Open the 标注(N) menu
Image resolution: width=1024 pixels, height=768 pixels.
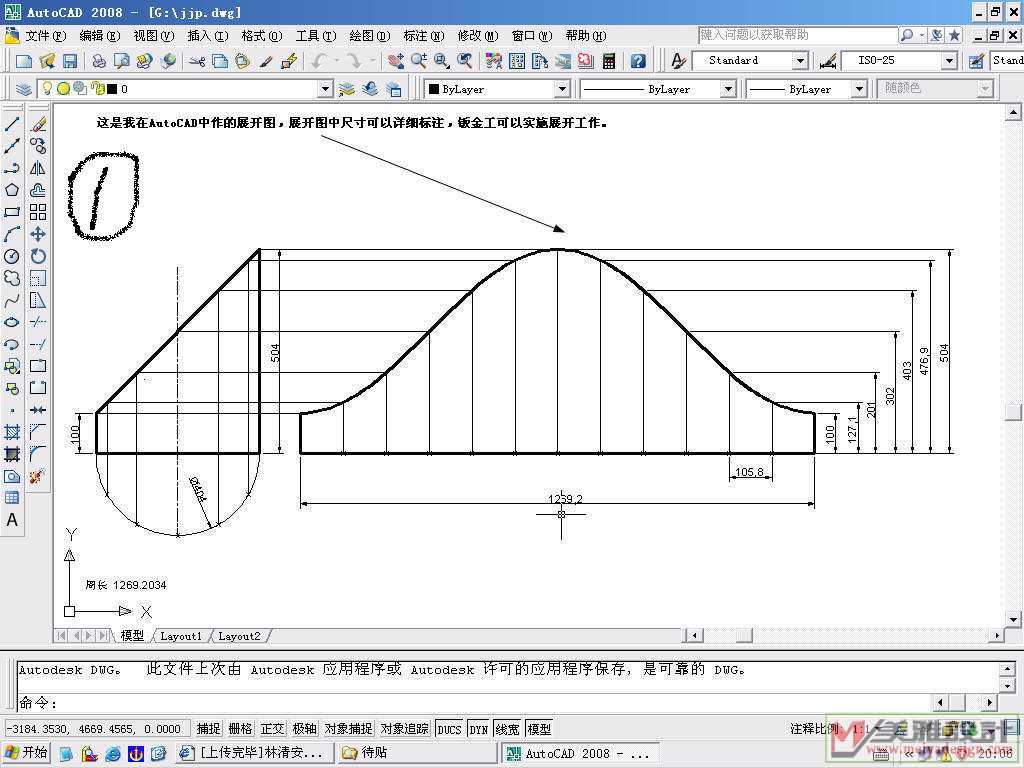(x=423, y=36)
